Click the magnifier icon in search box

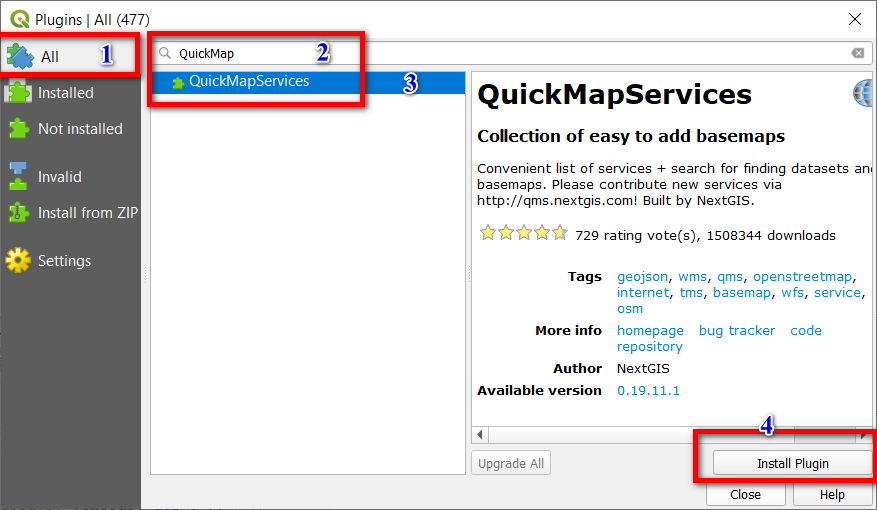(x=164, y=53)
